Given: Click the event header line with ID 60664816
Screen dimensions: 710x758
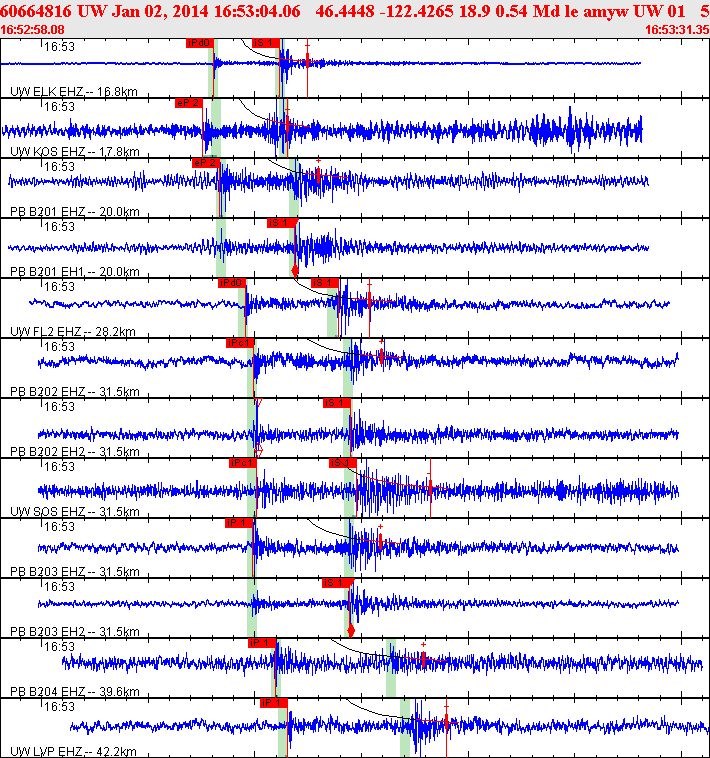Looking at the screenshot, I should [x=355, y=11].
